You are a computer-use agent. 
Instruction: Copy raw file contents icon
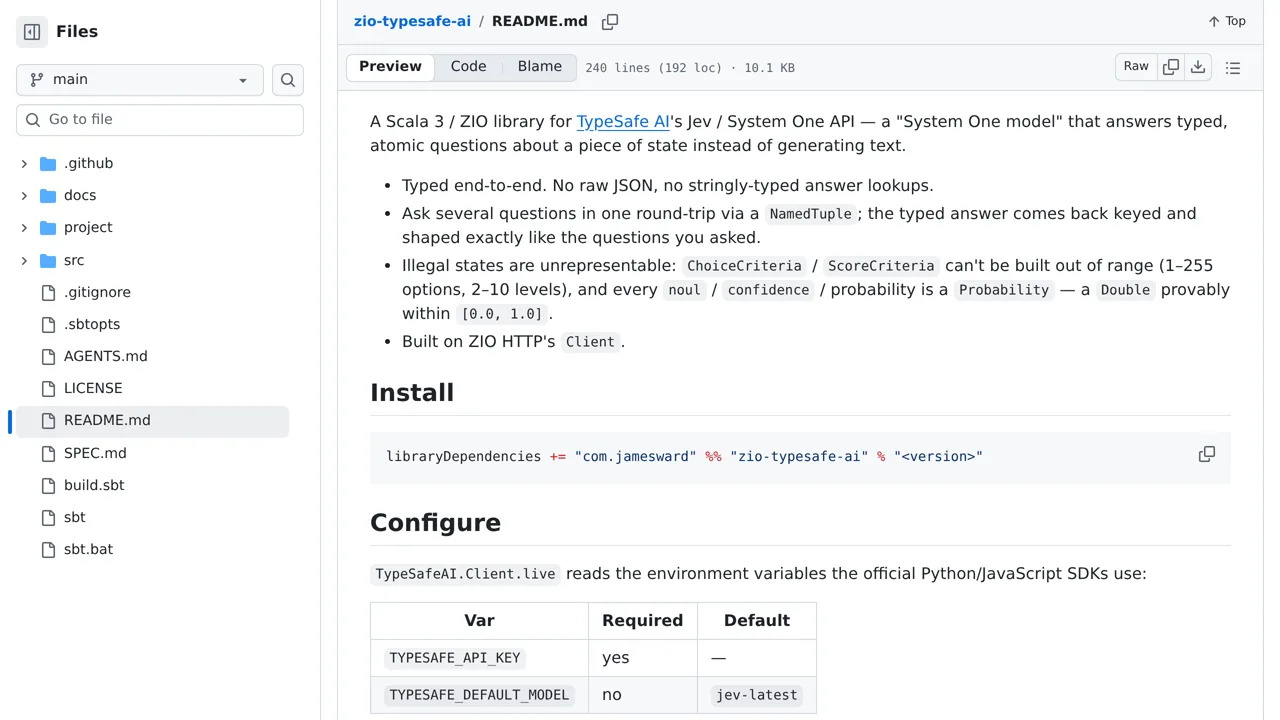coord(1171,67)
